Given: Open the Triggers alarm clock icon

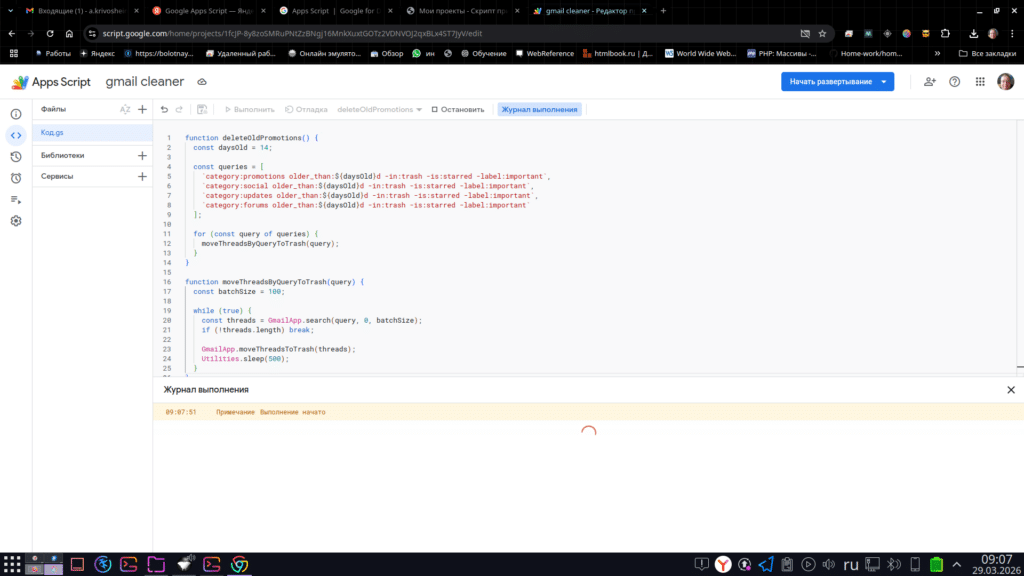Looking at the screenshot, I should coord(16,178).
